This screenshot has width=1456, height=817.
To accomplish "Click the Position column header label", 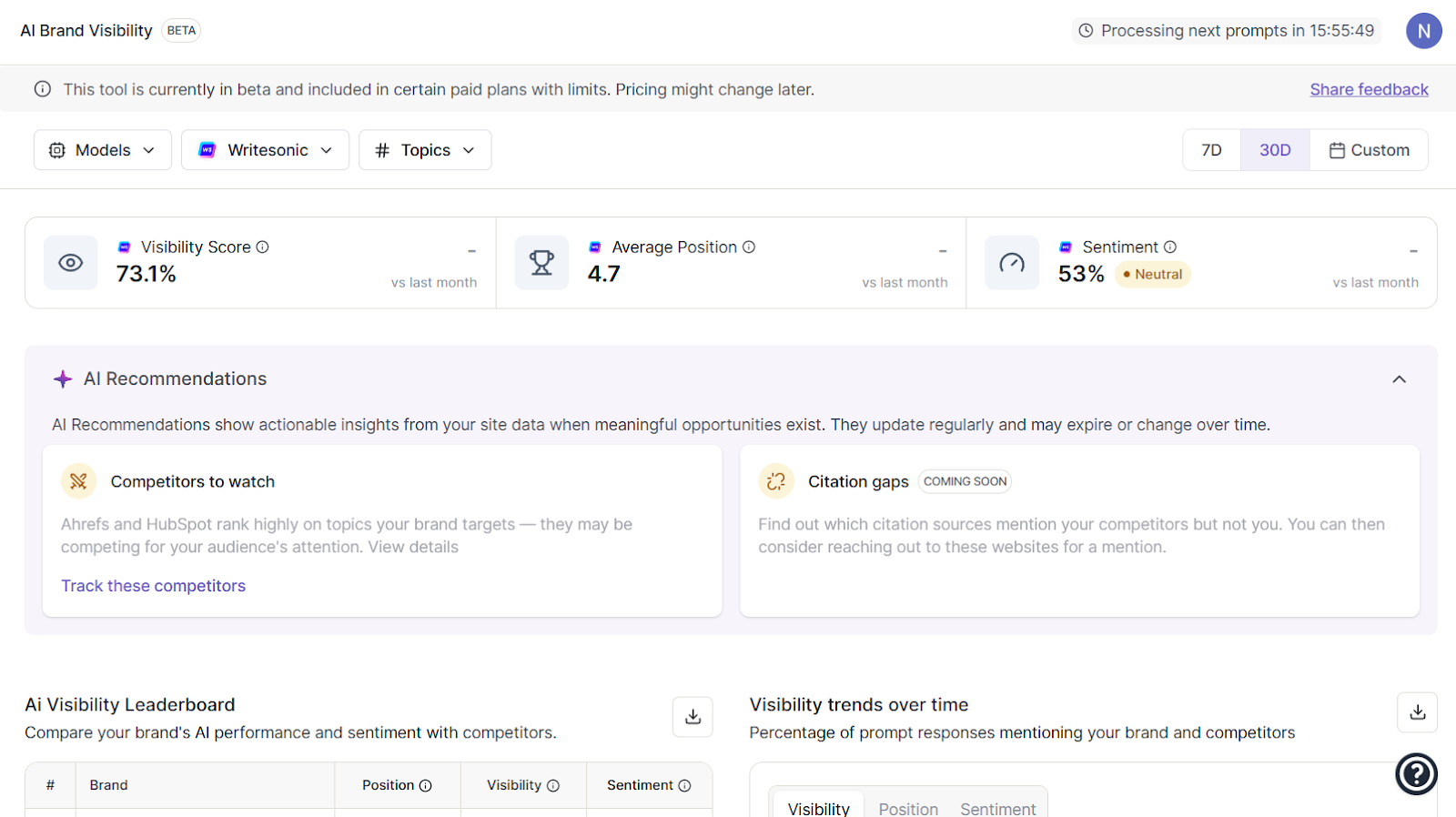I will pyautogui.click(x=388, y=785).
